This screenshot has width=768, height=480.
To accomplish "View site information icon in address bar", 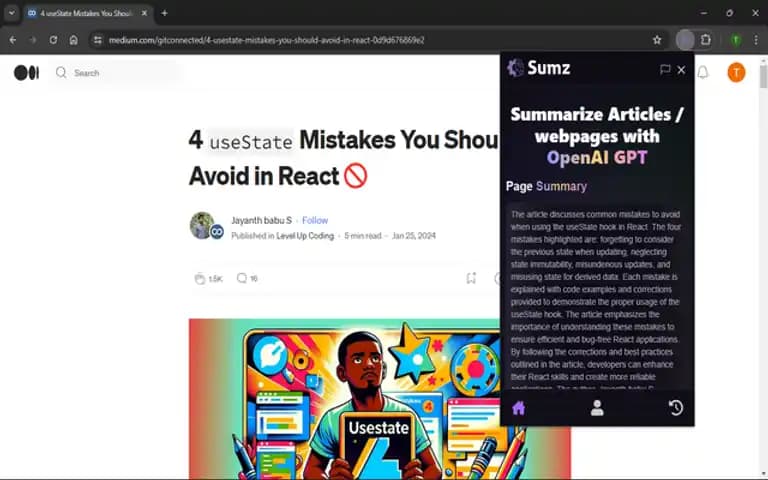I will 97,40.
